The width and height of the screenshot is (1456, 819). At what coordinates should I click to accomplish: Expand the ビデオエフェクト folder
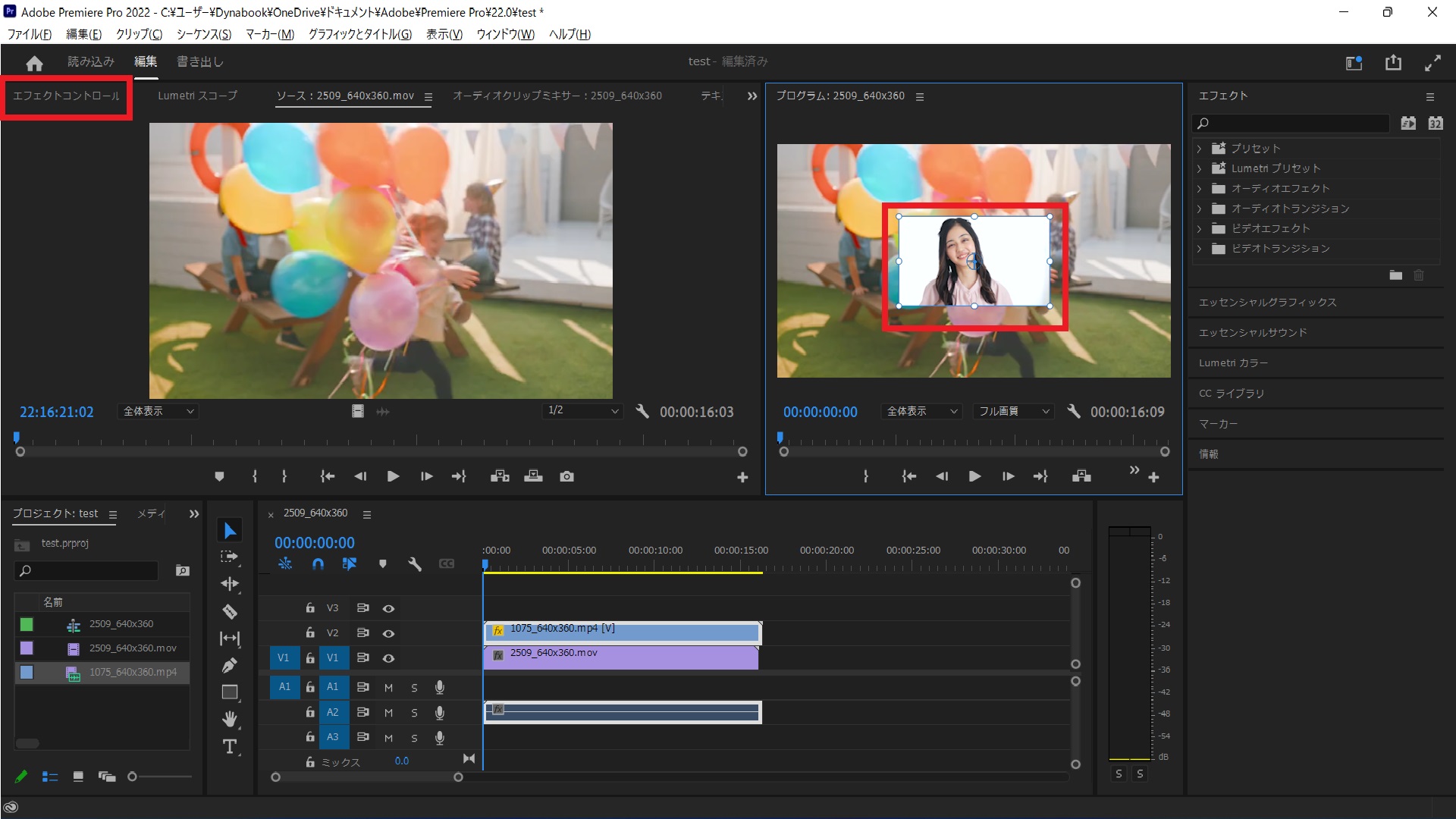click(x=1200, y=228)
